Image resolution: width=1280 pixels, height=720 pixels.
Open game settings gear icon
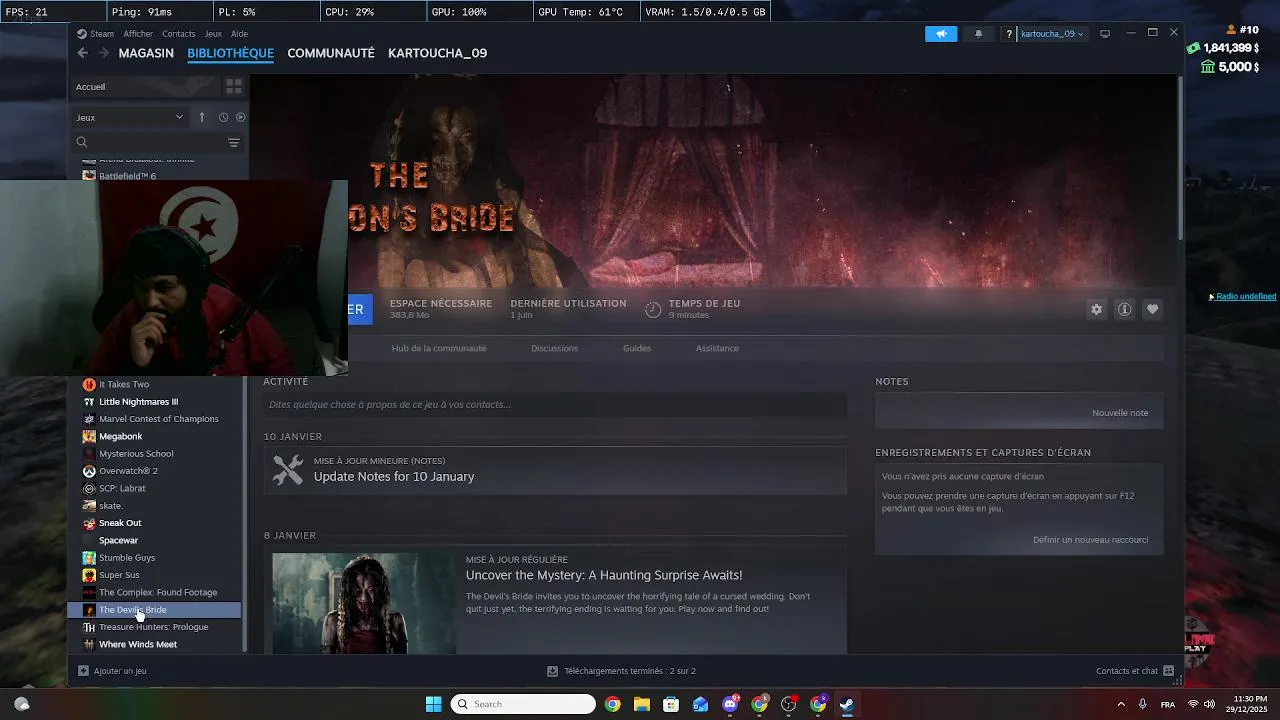(x=1097, y=310)
